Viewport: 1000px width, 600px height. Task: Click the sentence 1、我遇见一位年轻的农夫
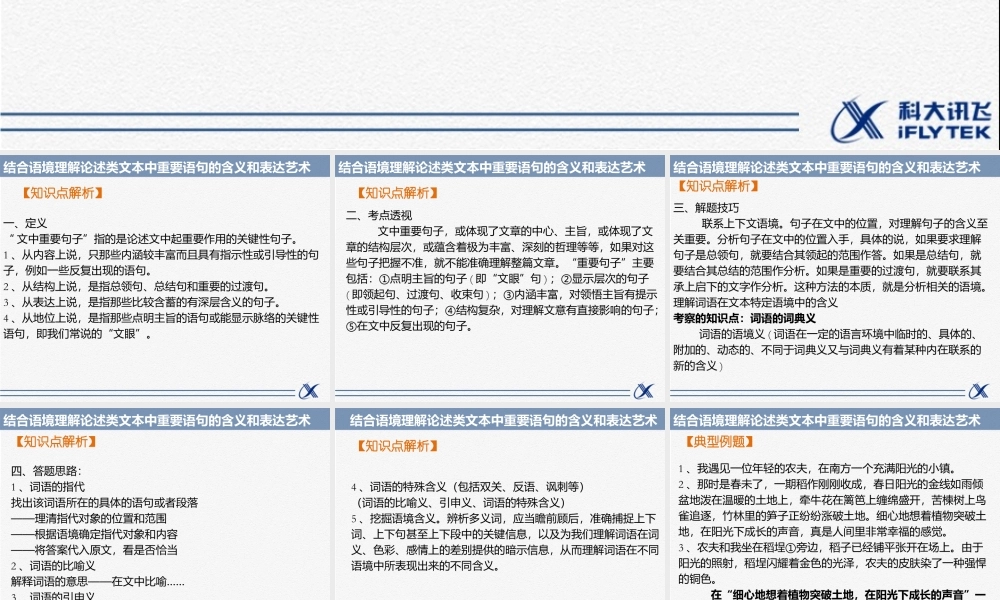pyautogui.click(x=817, y=468)
